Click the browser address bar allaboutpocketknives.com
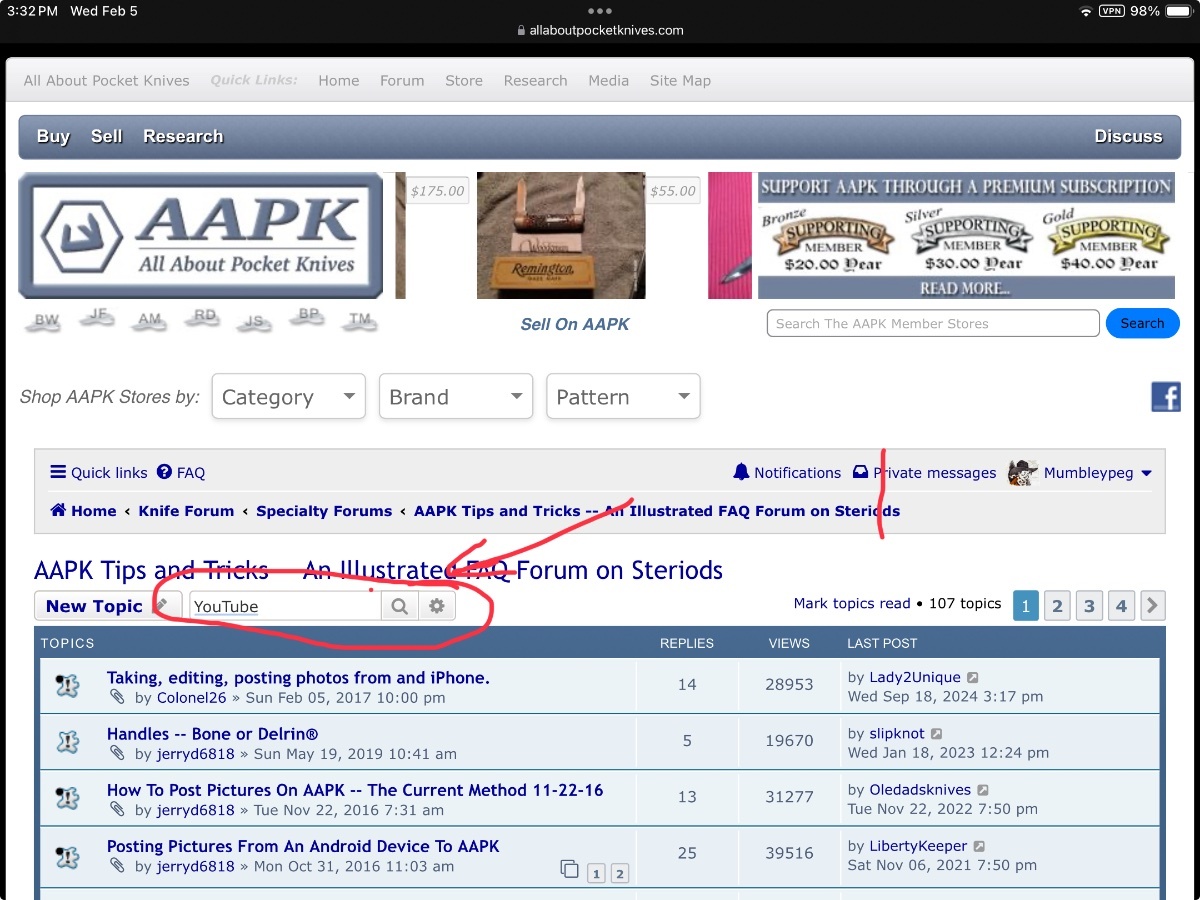Viewport: 1200px width, 900px height. pyautogui.click(x=600, y=30)
